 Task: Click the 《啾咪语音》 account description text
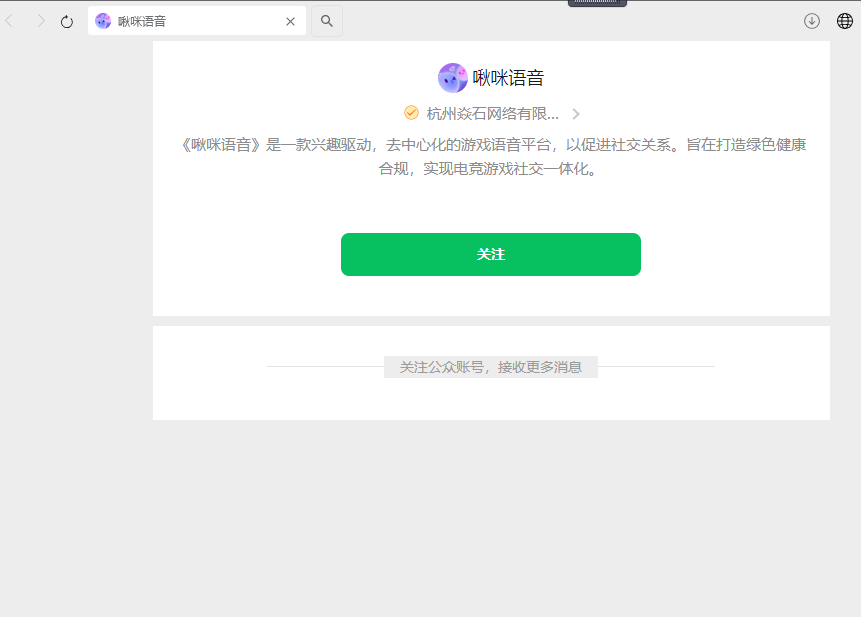pyautogui.click(x=493, y=156)
